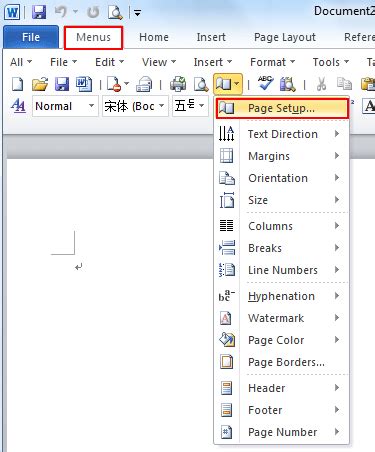Open the Insert classic menu
Viewport: 375px width, 452px height.
click(213, 62)
